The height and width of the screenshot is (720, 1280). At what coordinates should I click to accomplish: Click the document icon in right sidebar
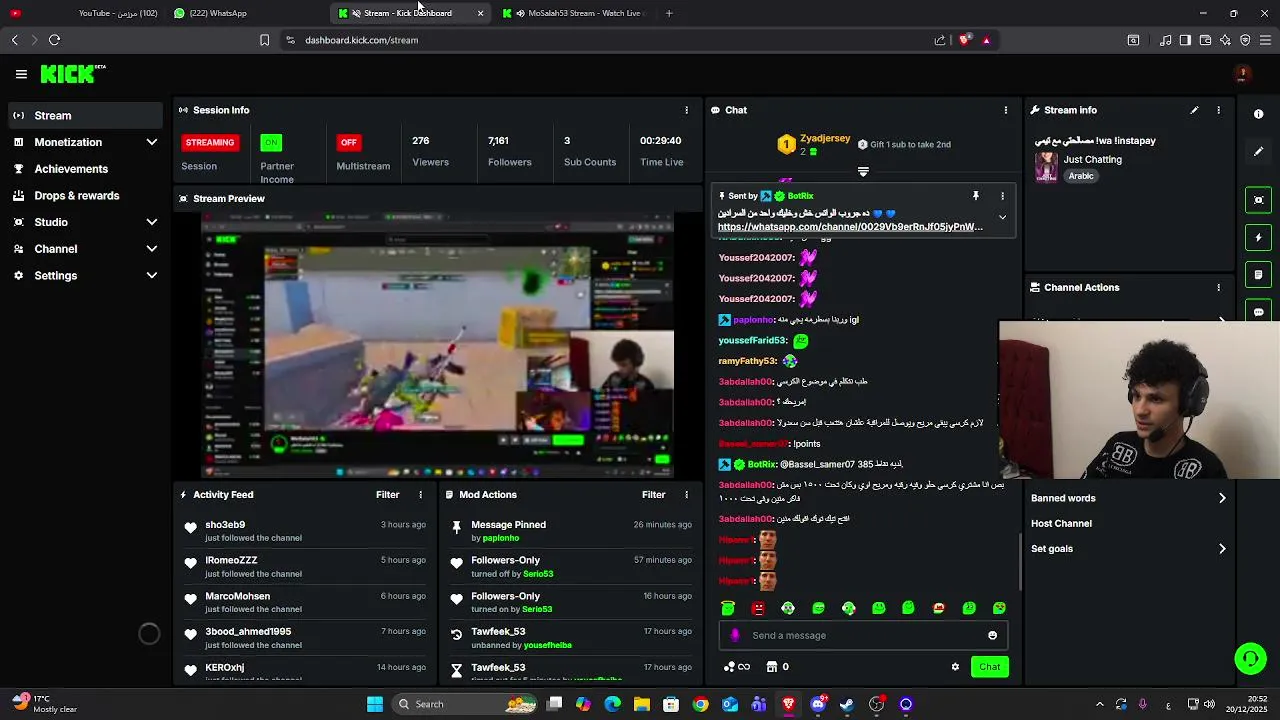click(x=1259, y=275)
